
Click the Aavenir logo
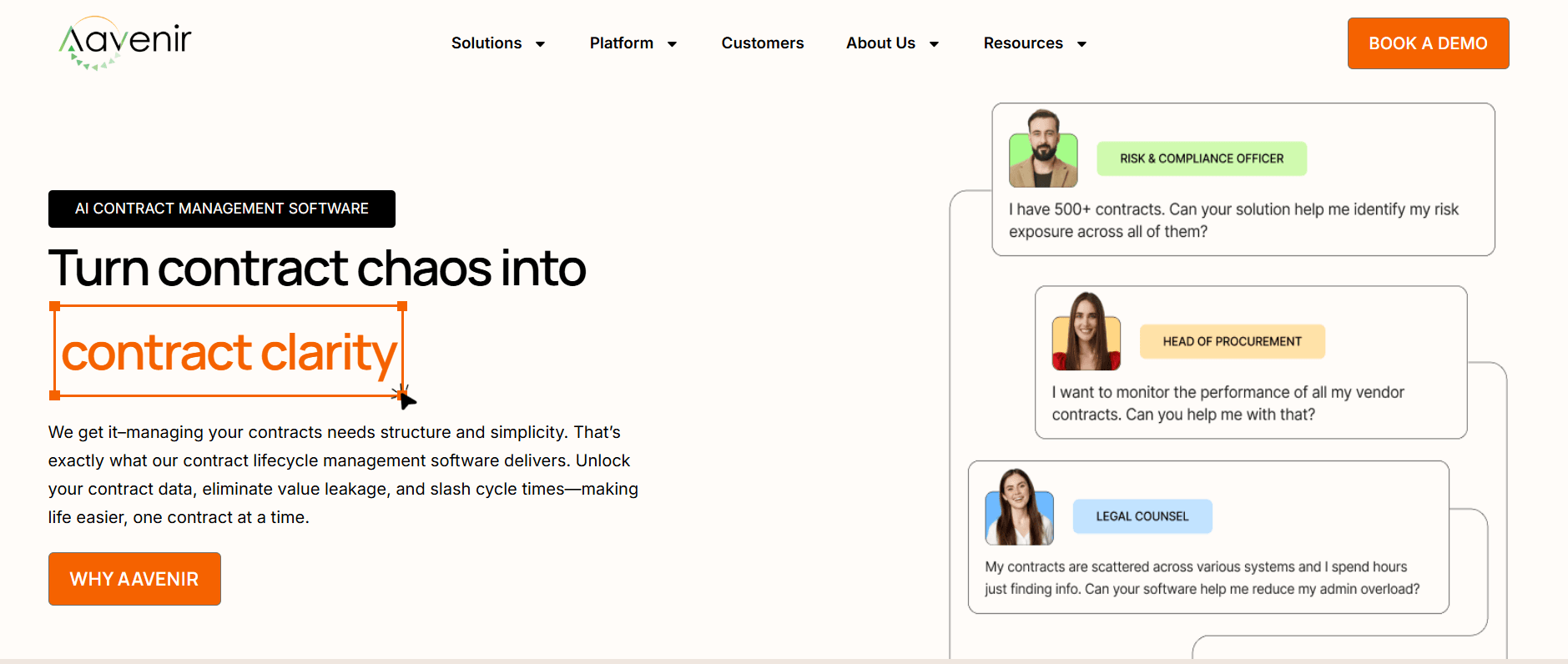125,43
